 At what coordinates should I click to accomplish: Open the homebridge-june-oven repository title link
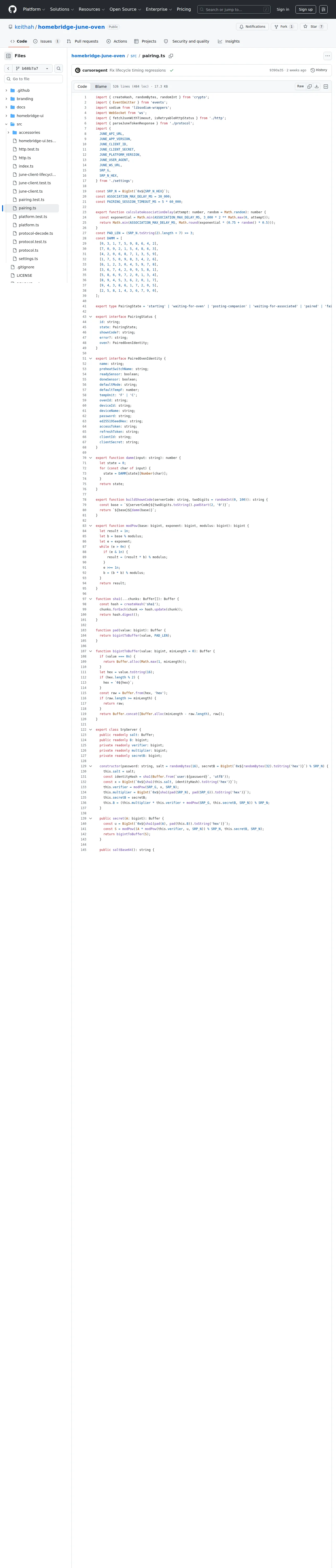point(71,27)
